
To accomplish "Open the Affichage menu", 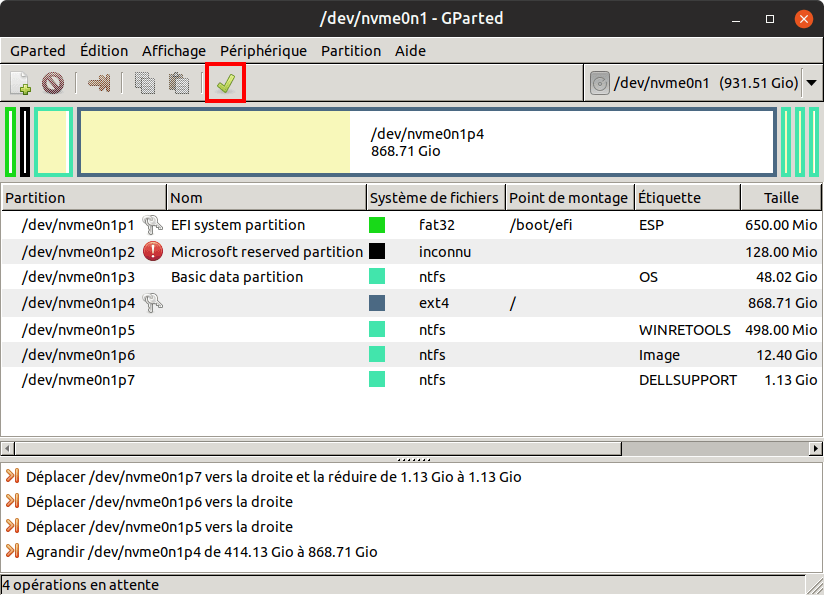I will 174,51.
